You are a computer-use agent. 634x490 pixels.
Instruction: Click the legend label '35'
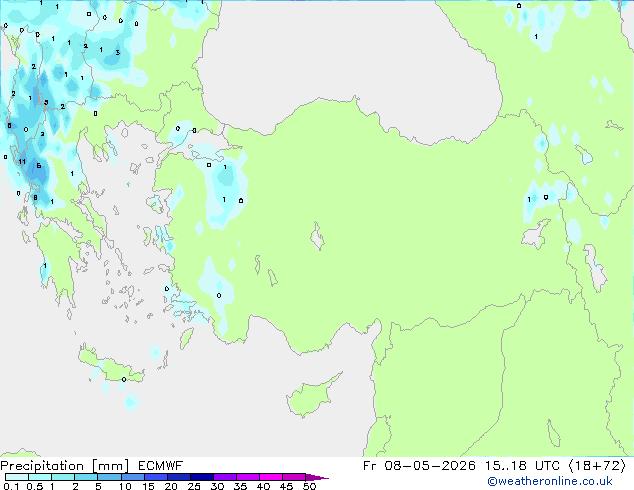(x=240, y=486)
